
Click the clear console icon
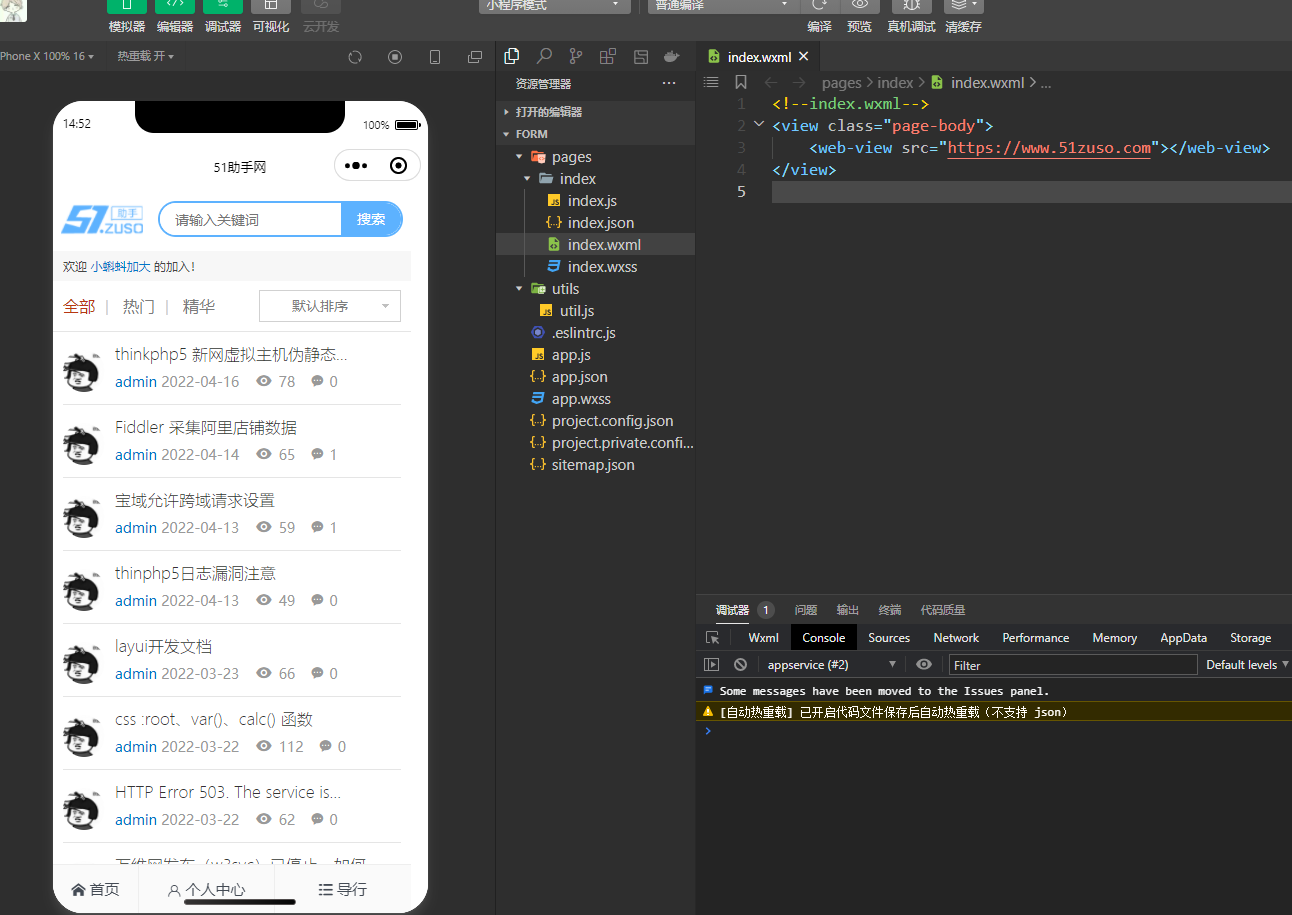coord(740,664)
